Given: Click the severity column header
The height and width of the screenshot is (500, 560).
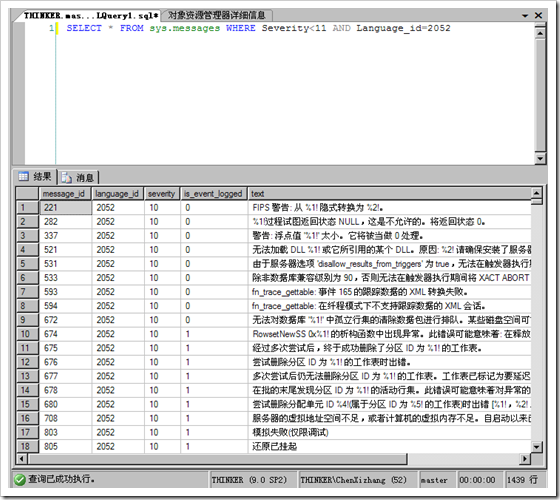Looking at the screenshot, I should (162, 194).
